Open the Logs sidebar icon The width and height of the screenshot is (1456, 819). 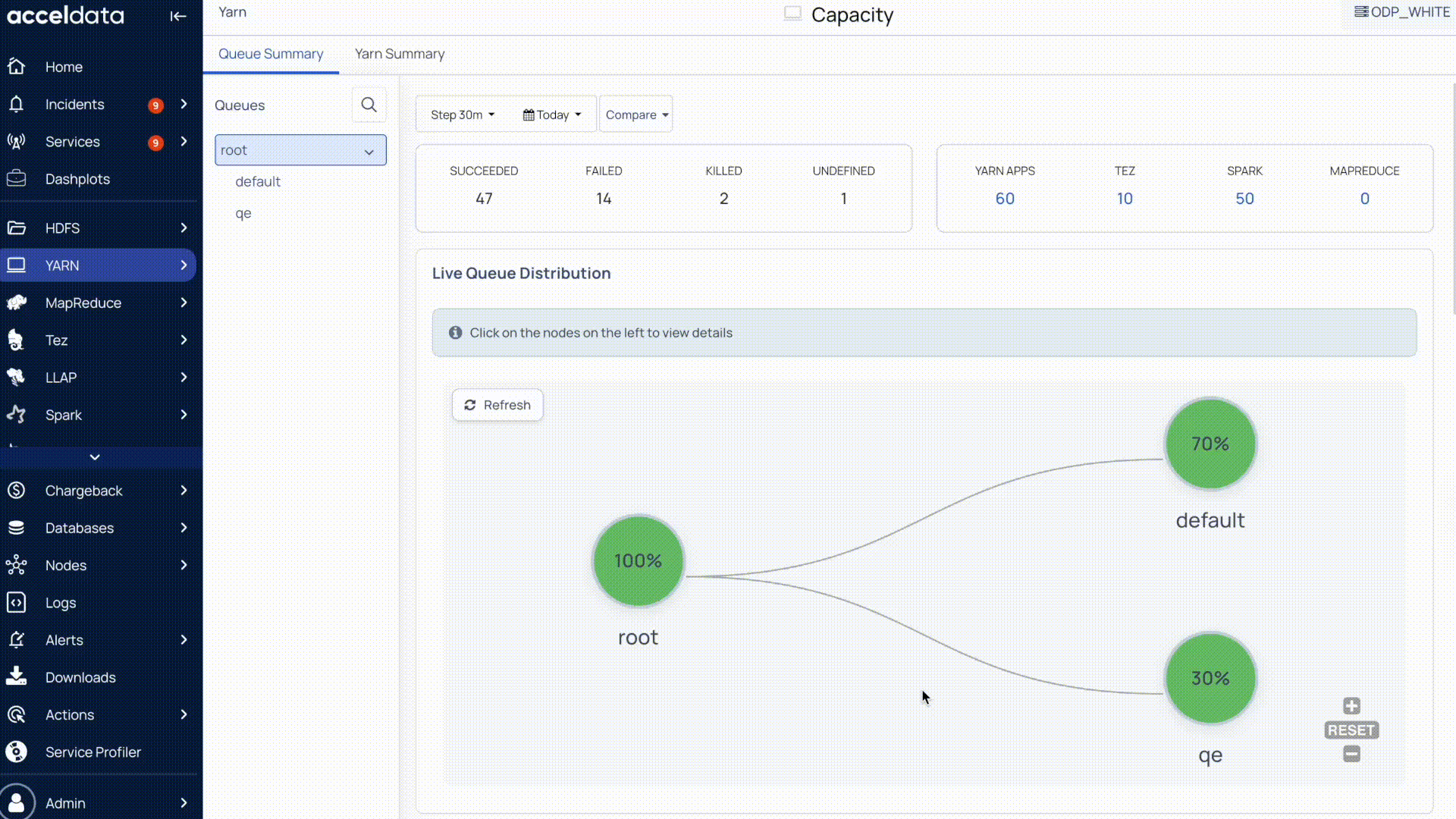[17, 603]
